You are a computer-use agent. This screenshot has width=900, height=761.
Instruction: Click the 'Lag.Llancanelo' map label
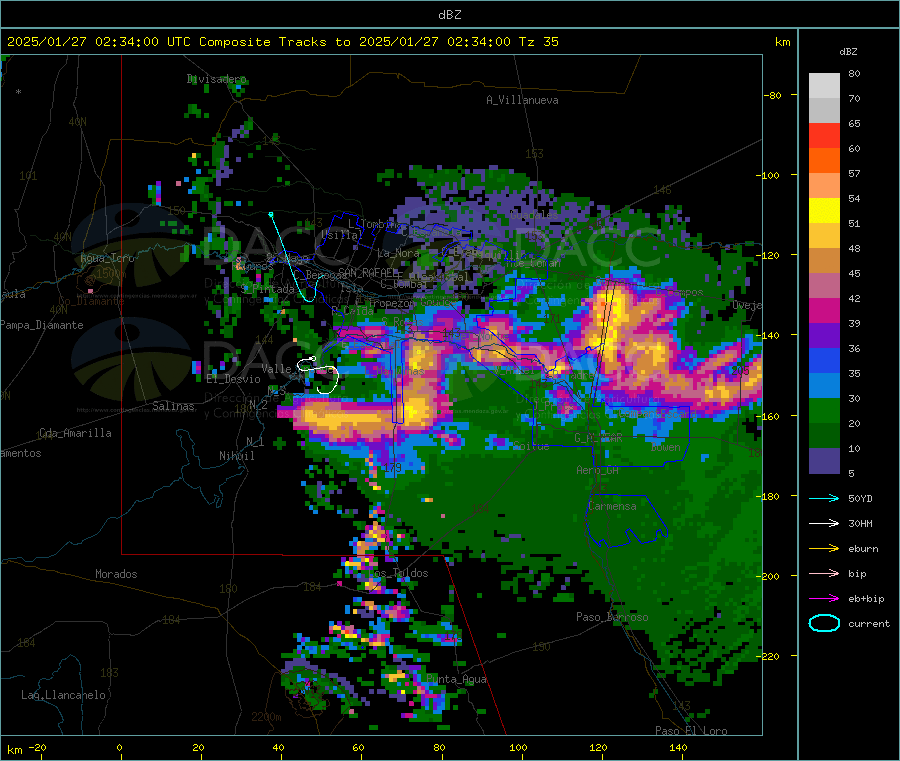point(63,695)
